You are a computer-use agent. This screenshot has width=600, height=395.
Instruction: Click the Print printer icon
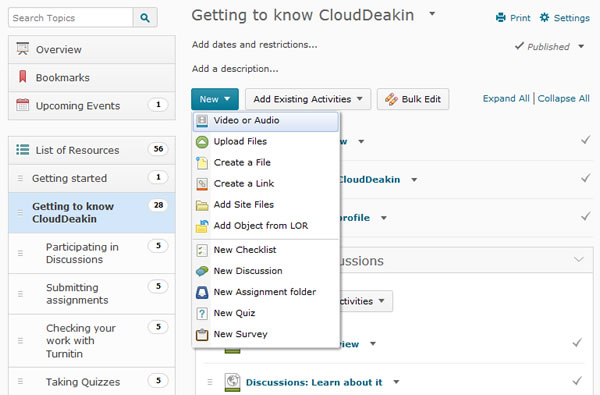click(501, 18)
